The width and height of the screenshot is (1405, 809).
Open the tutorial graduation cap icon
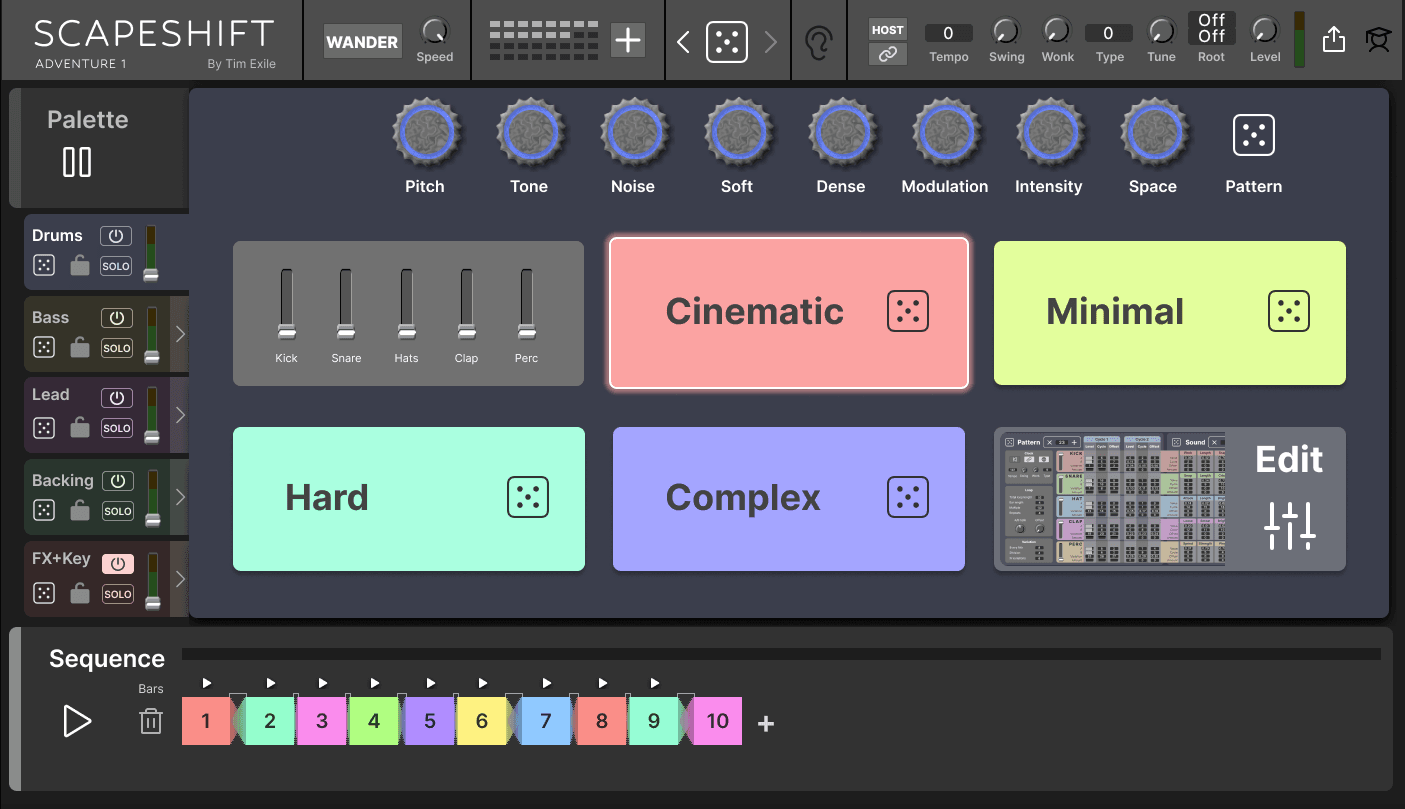1379,40
